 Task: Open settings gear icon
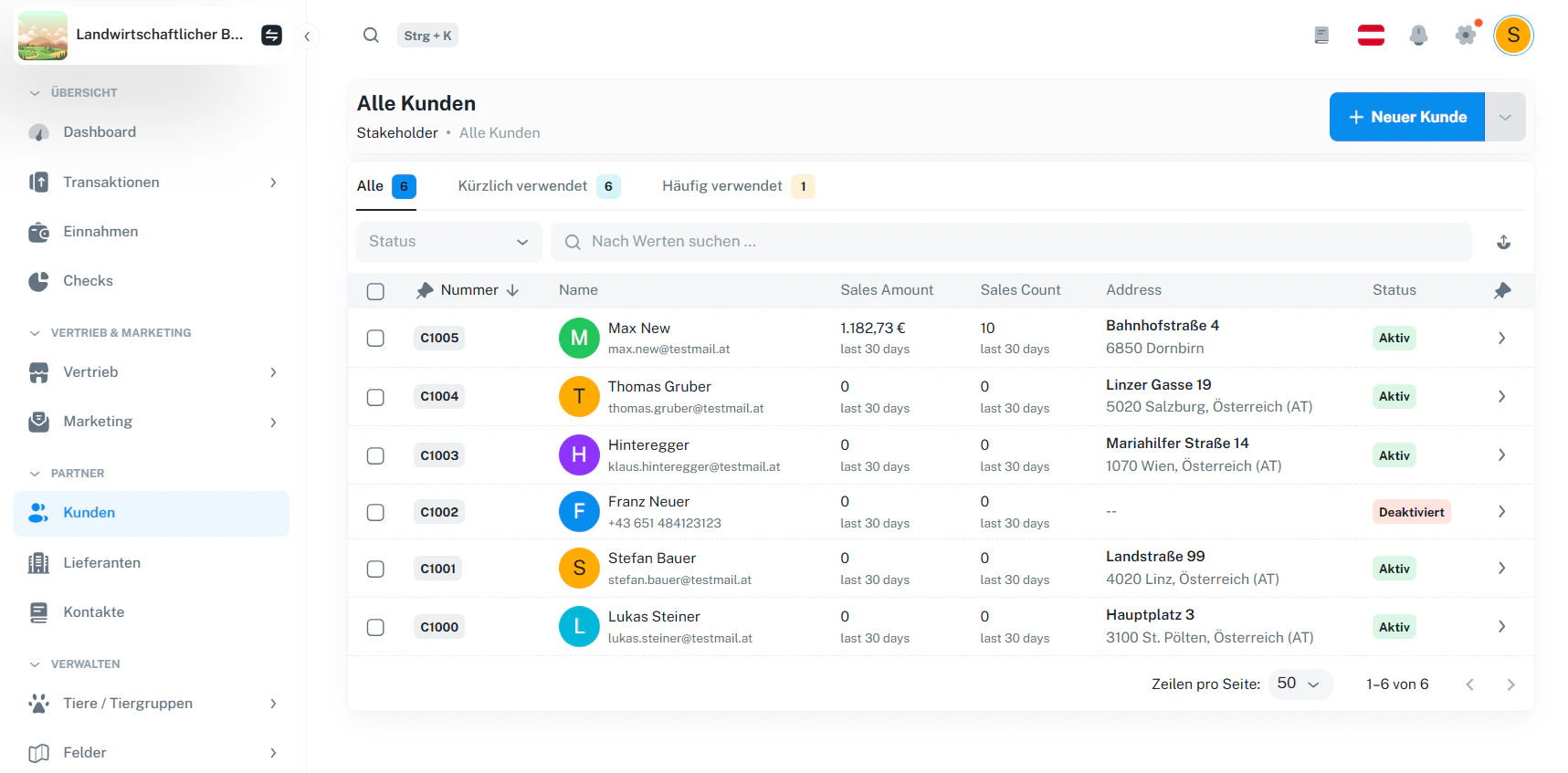click(x=1466, y=36)
